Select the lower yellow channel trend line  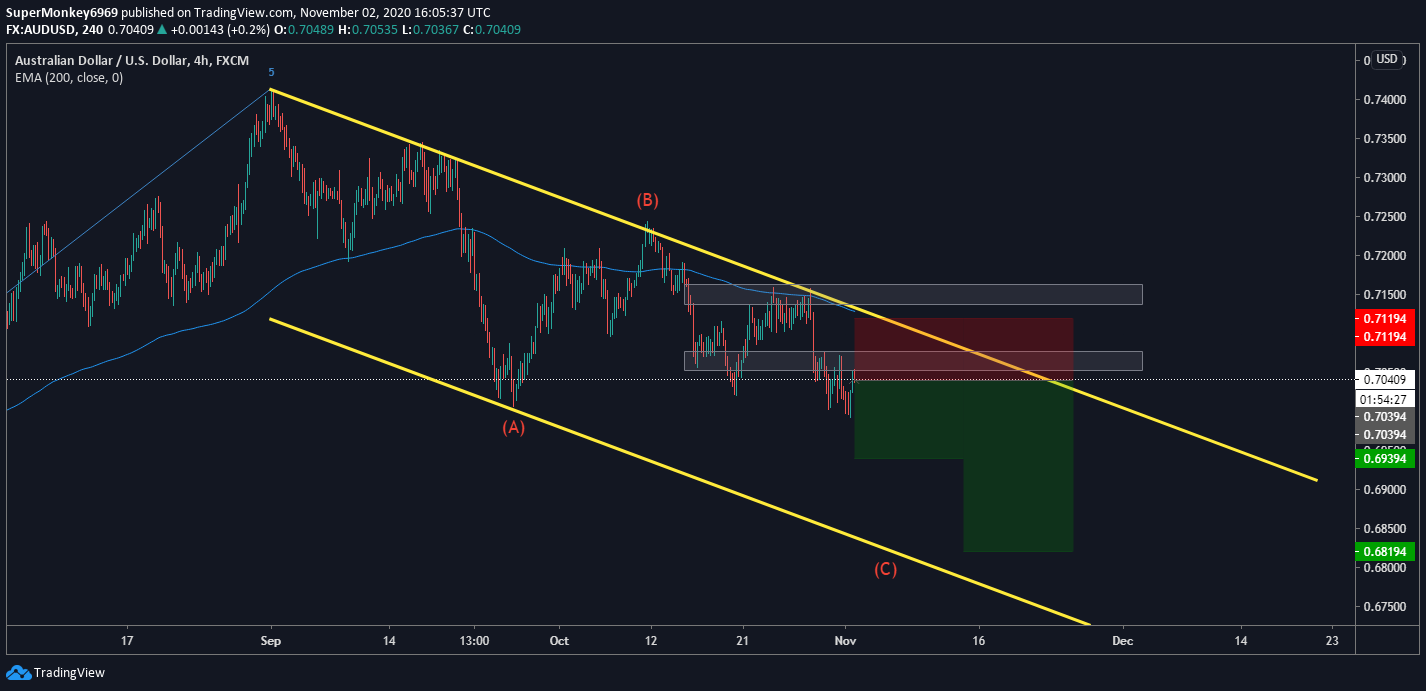point(680,472)
